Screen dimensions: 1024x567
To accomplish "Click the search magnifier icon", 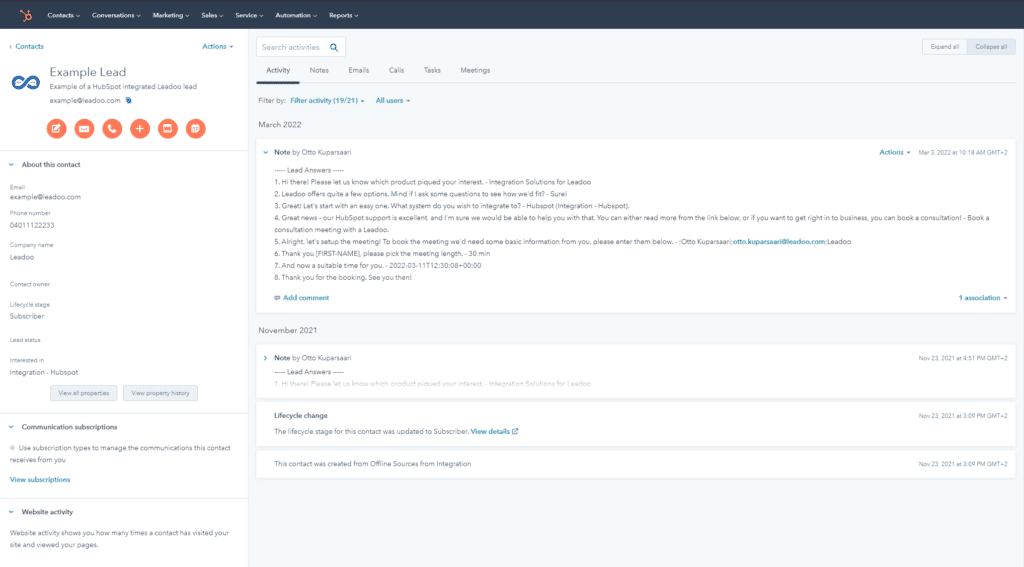I will click(x=334, y=47).
